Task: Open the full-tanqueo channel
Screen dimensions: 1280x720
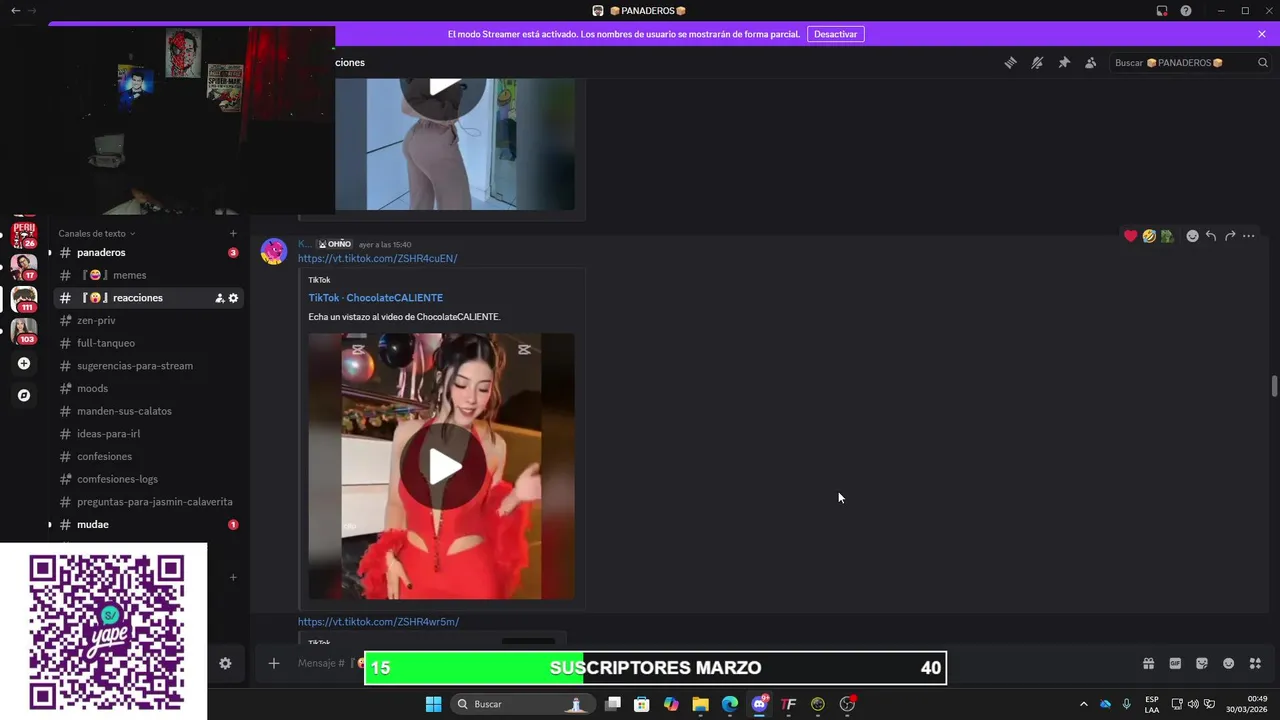Action: 148,343
